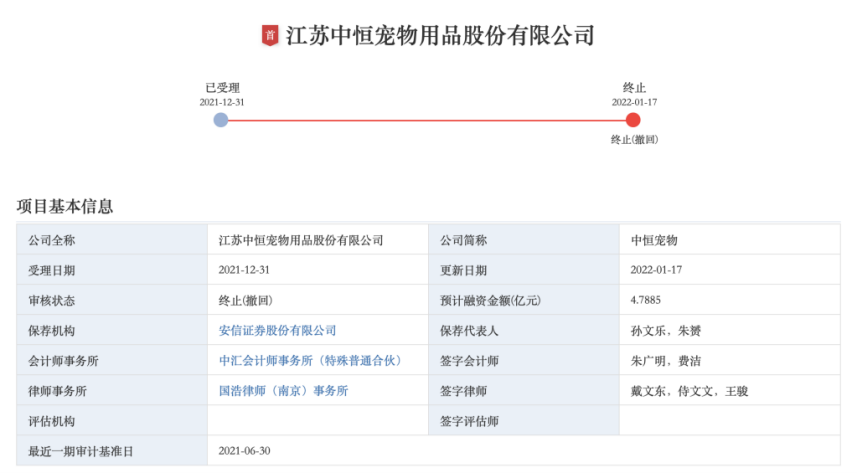
Task: Click the 签字律师 label cell
Action: click(x=524, y=390)
